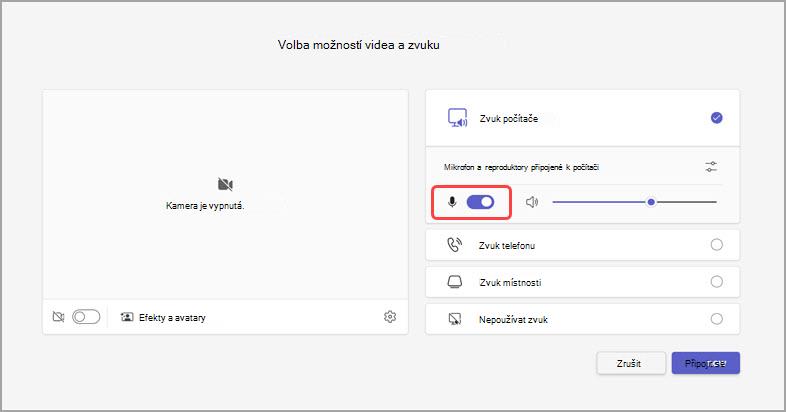786x412 pixels.
Task: Turn off the microphone toggle
Action: 480,202
